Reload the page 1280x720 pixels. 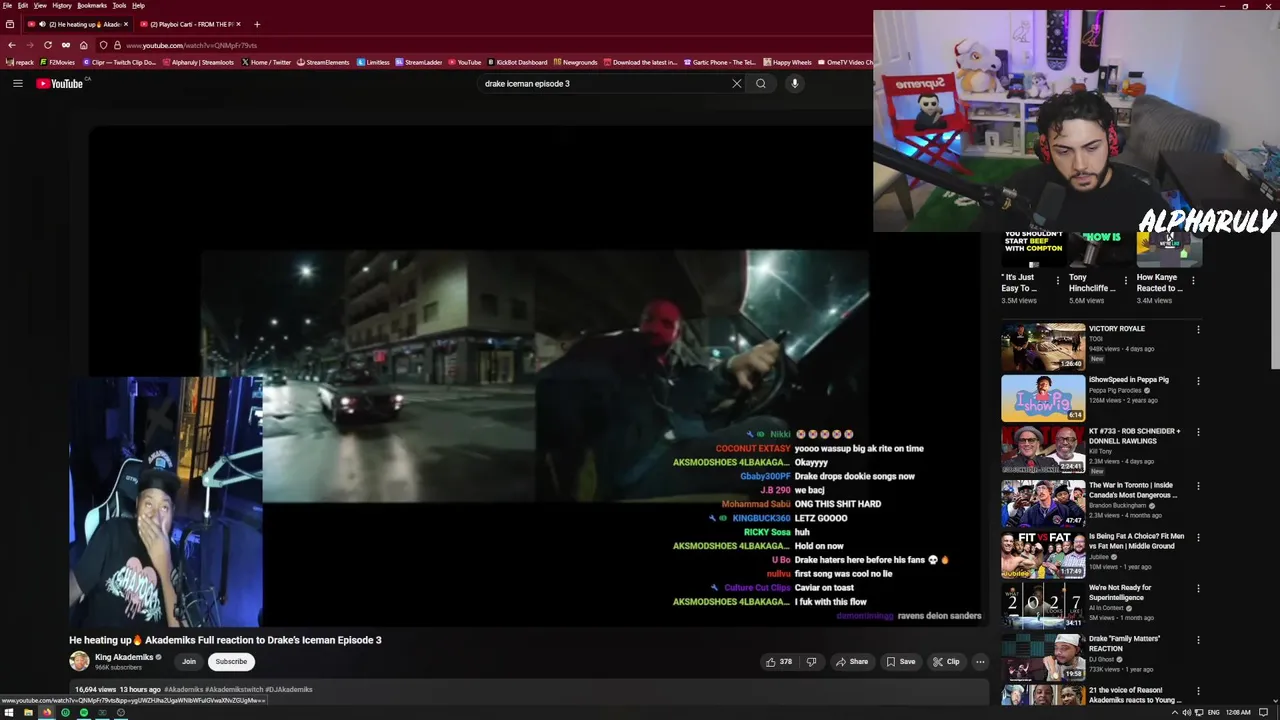47,45
